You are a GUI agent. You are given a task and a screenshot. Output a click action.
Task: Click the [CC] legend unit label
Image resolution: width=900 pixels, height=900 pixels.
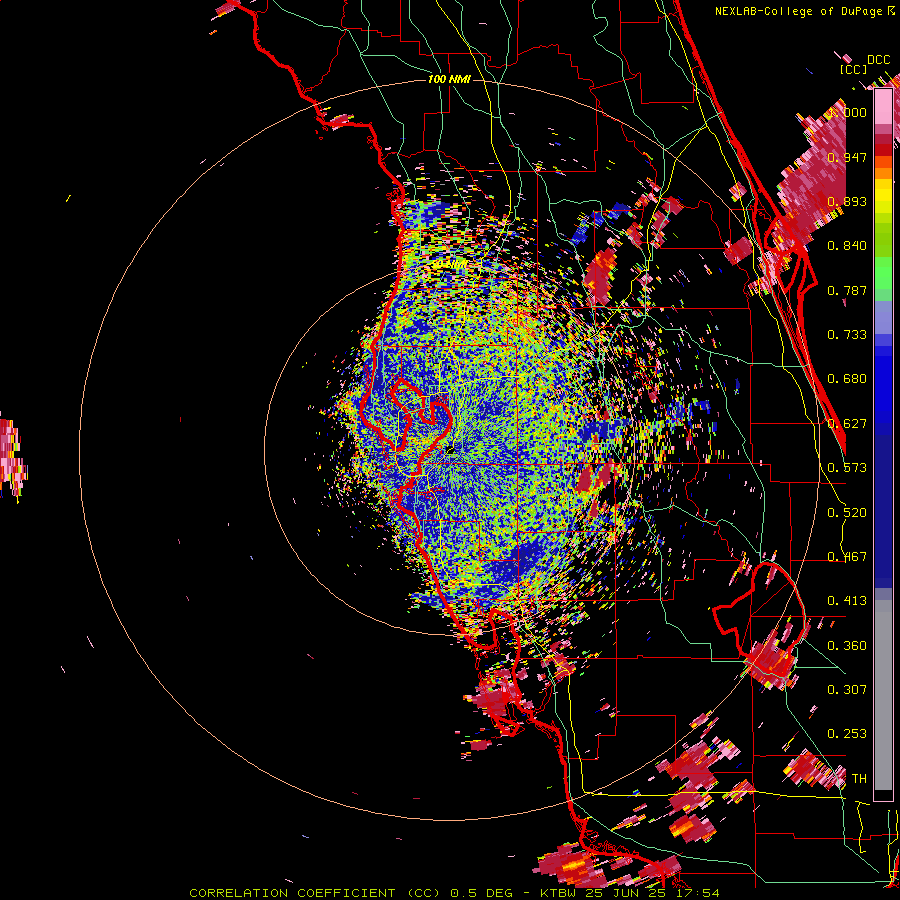coord(853,69)
